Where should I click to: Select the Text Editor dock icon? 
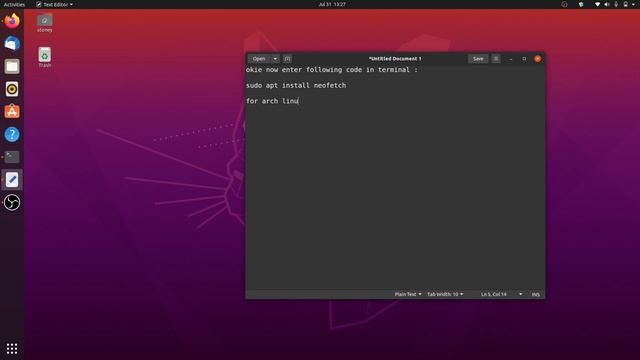click(12, 180)
